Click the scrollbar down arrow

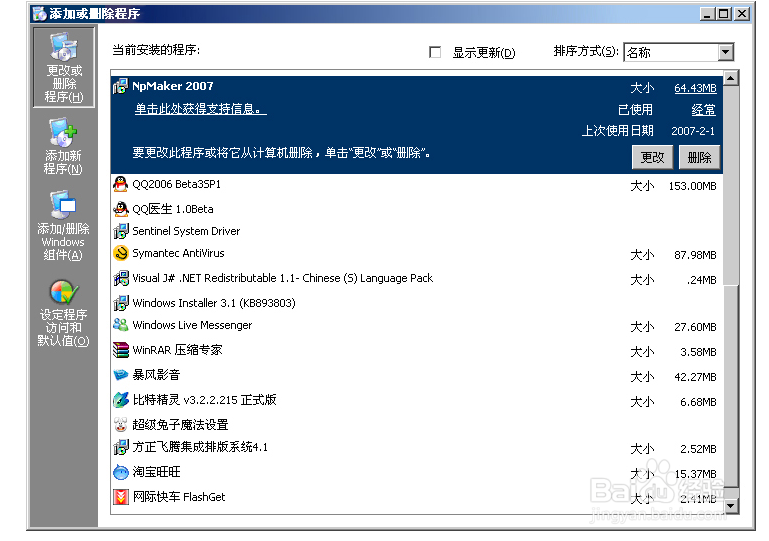point(731,505)
